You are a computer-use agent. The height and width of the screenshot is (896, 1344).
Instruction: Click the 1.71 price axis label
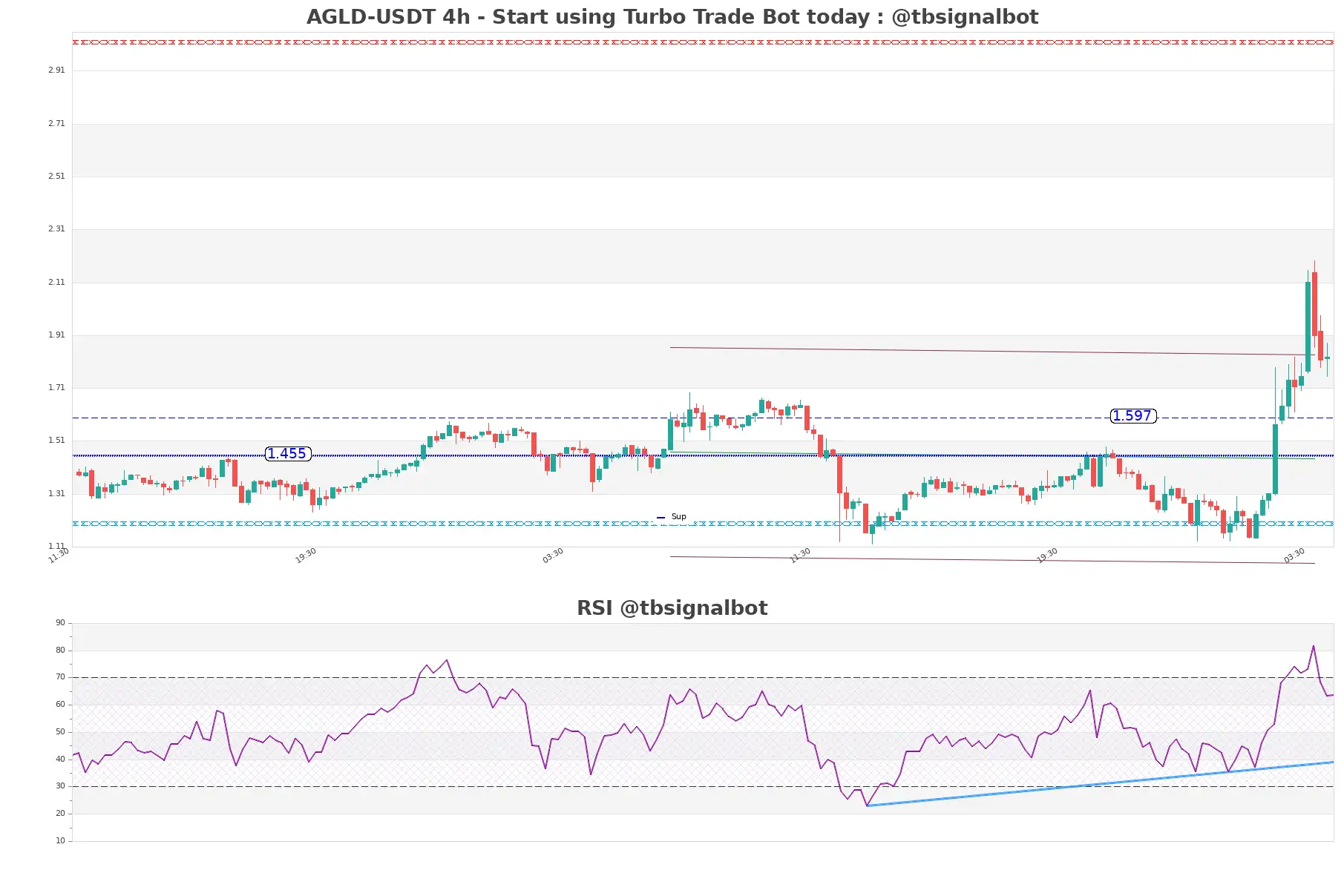click(x=56, y=388)
